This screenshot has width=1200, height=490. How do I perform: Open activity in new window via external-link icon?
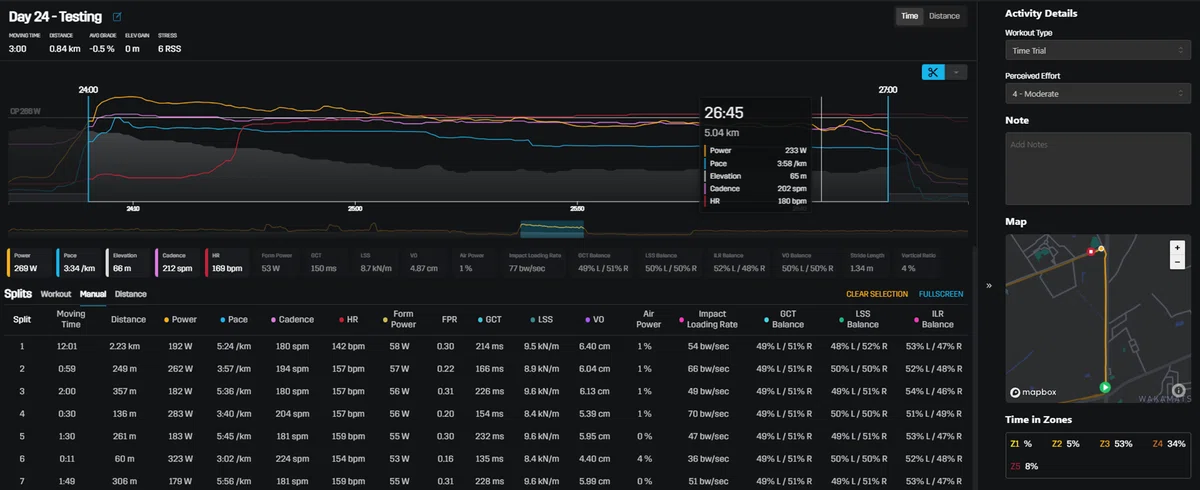117,17
